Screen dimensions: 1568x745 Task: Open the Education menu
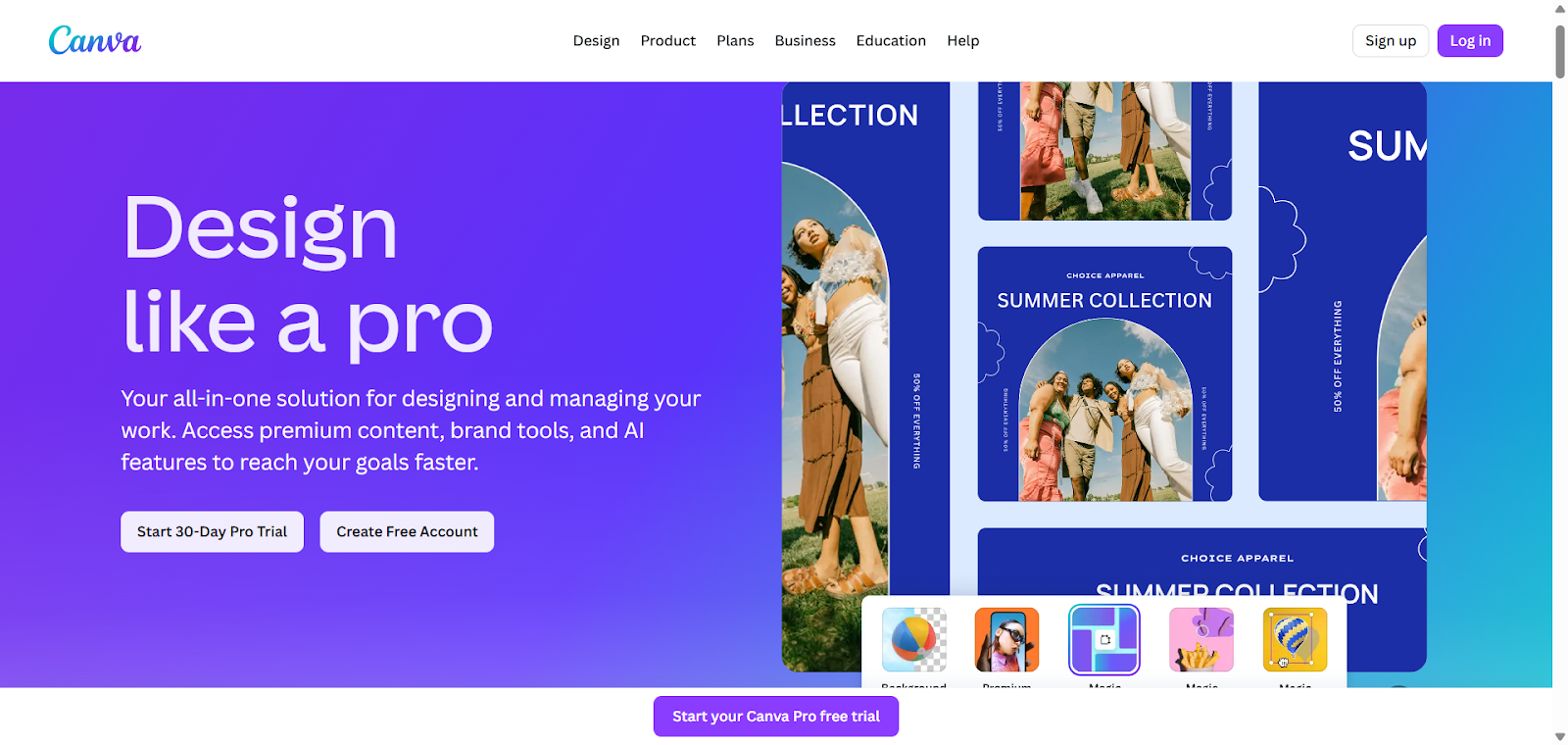(891, 40)
